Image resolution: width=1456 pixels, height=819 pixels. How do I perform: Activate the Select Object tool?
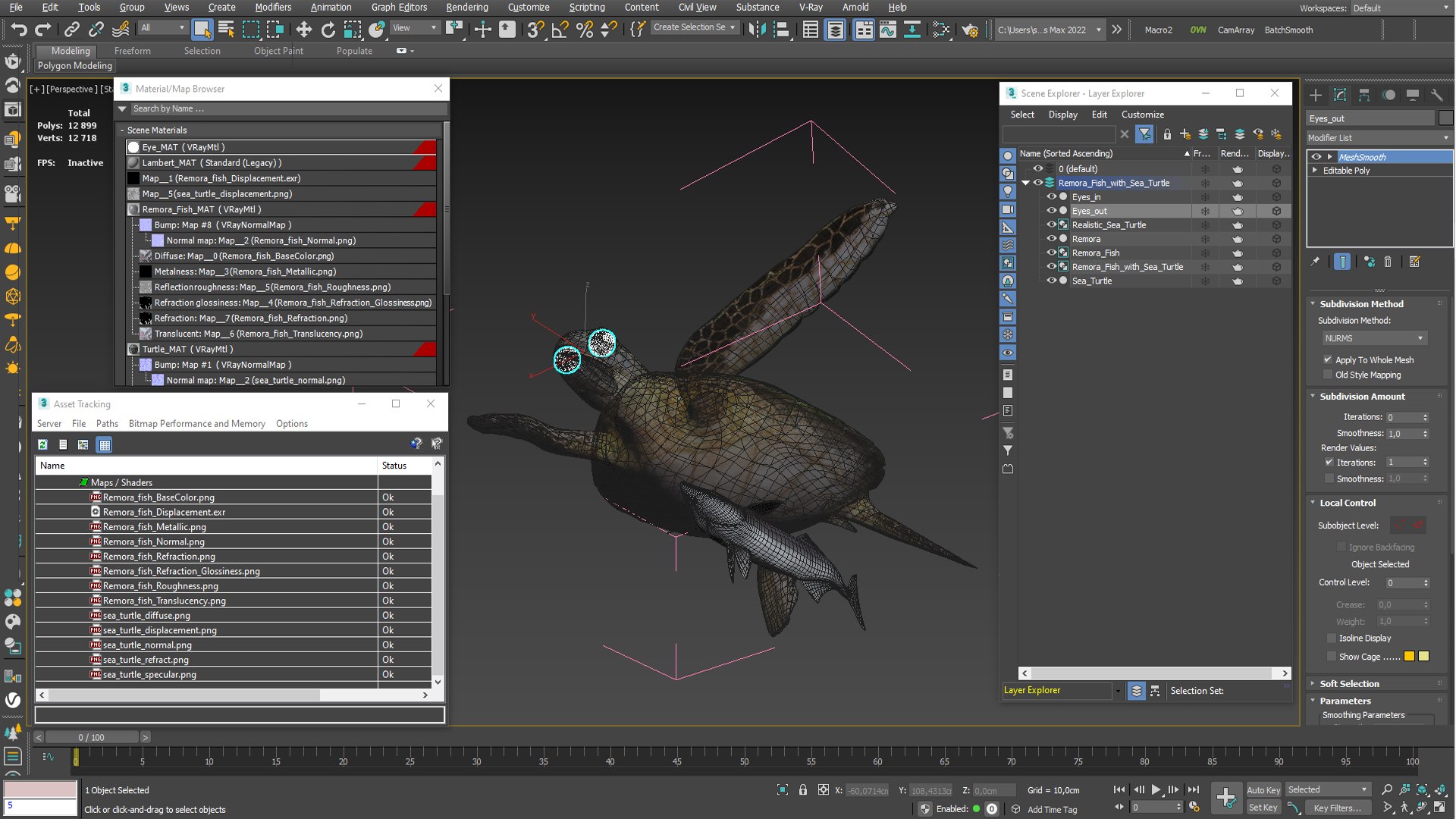[x=202, y=30]
